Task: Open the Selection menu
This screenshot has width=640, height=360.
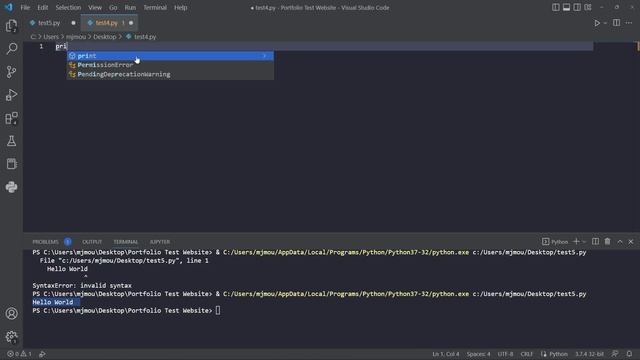Action: coord(68,7)
